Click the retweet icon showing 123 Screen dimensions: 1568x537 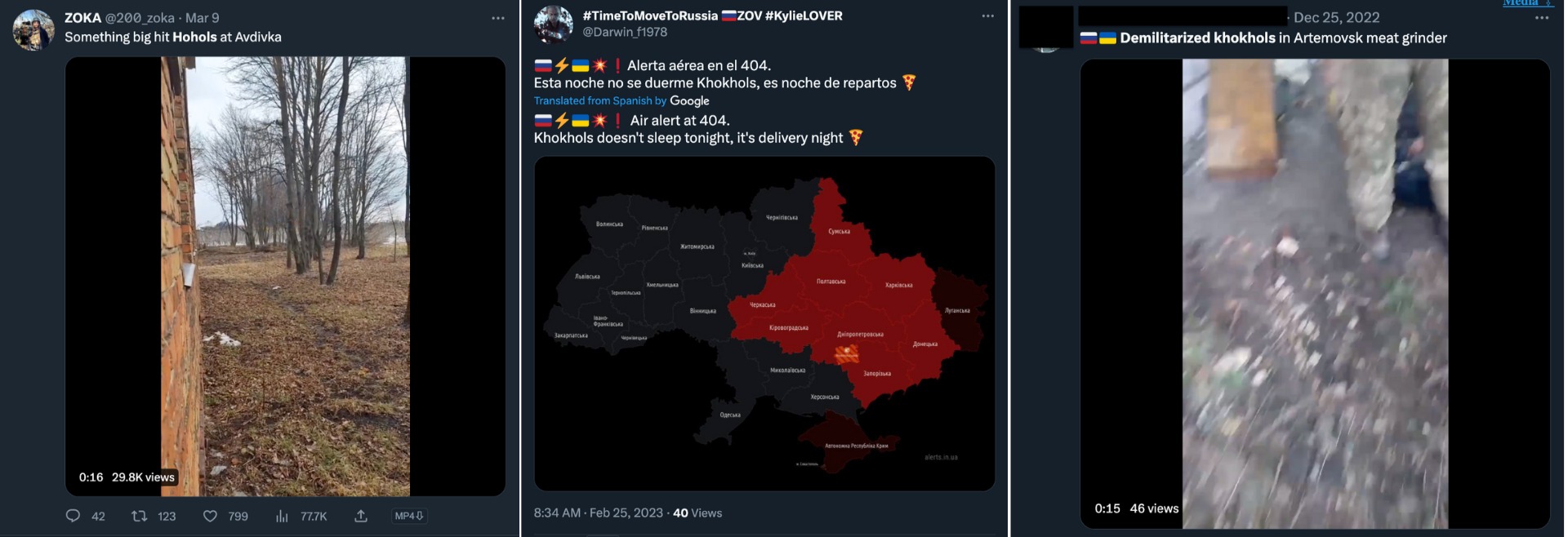[140, 516]
